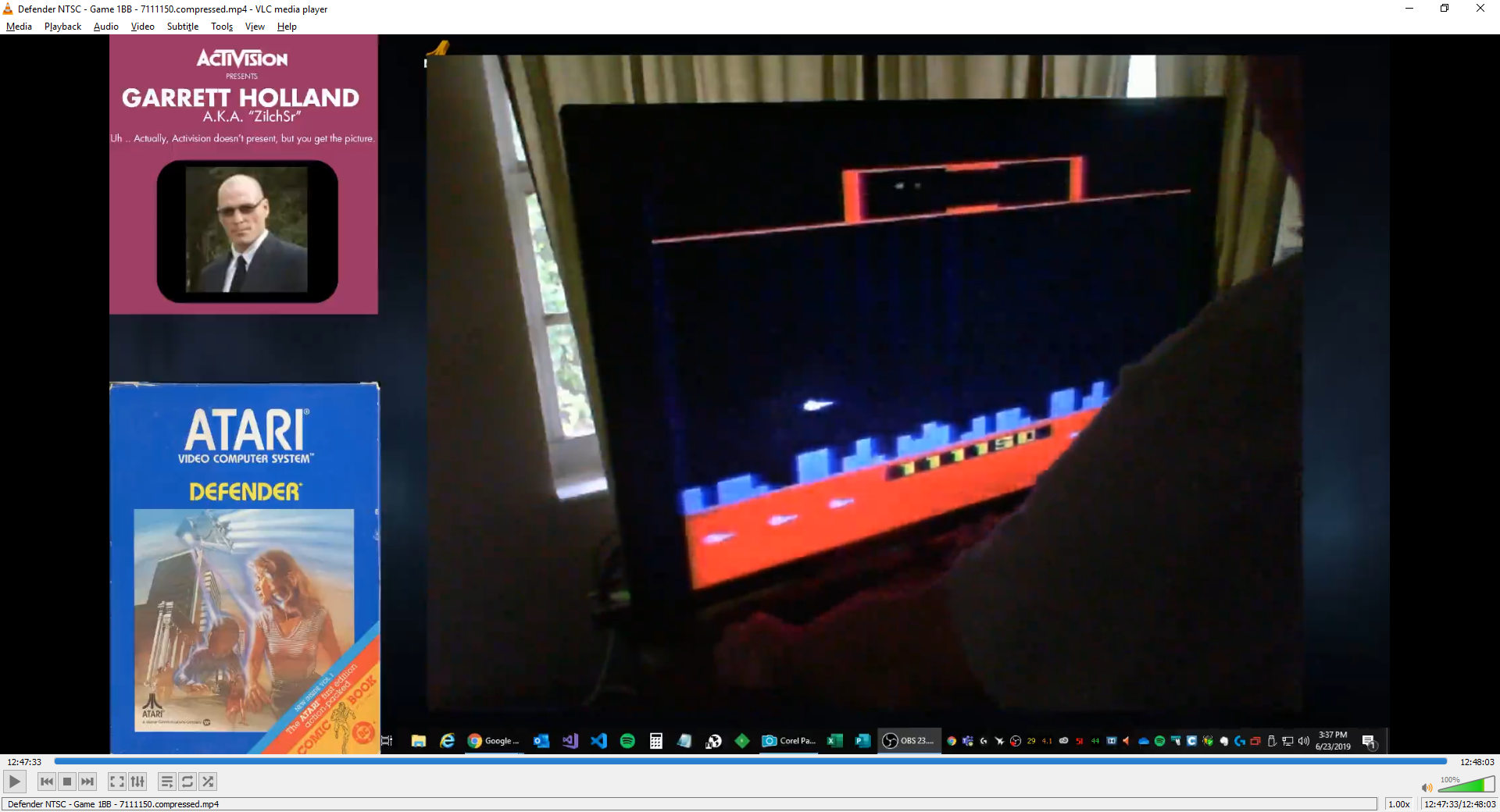Open the Playback menu
This screenshot has width=1500, height=812.
point(62,27)
